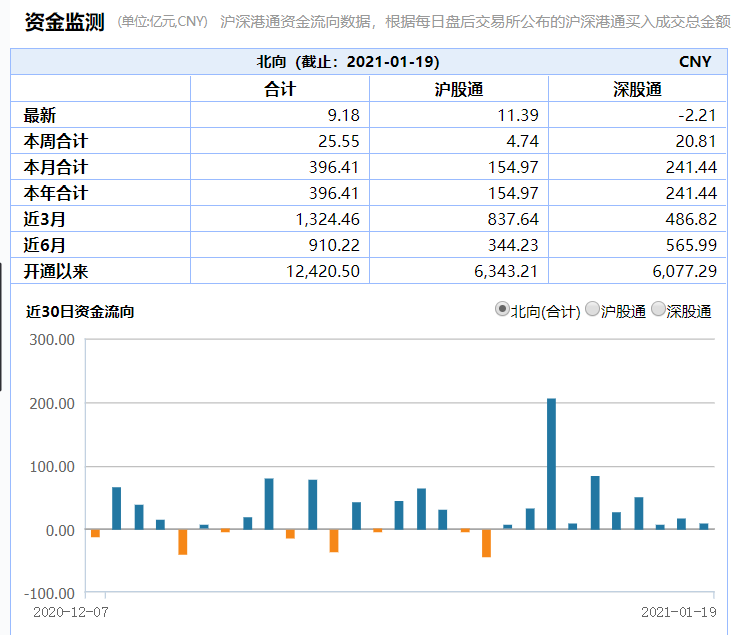Click the 资金监测 page title
The height and width of the screenshot is (635, 731).
(x=64, y=22)
